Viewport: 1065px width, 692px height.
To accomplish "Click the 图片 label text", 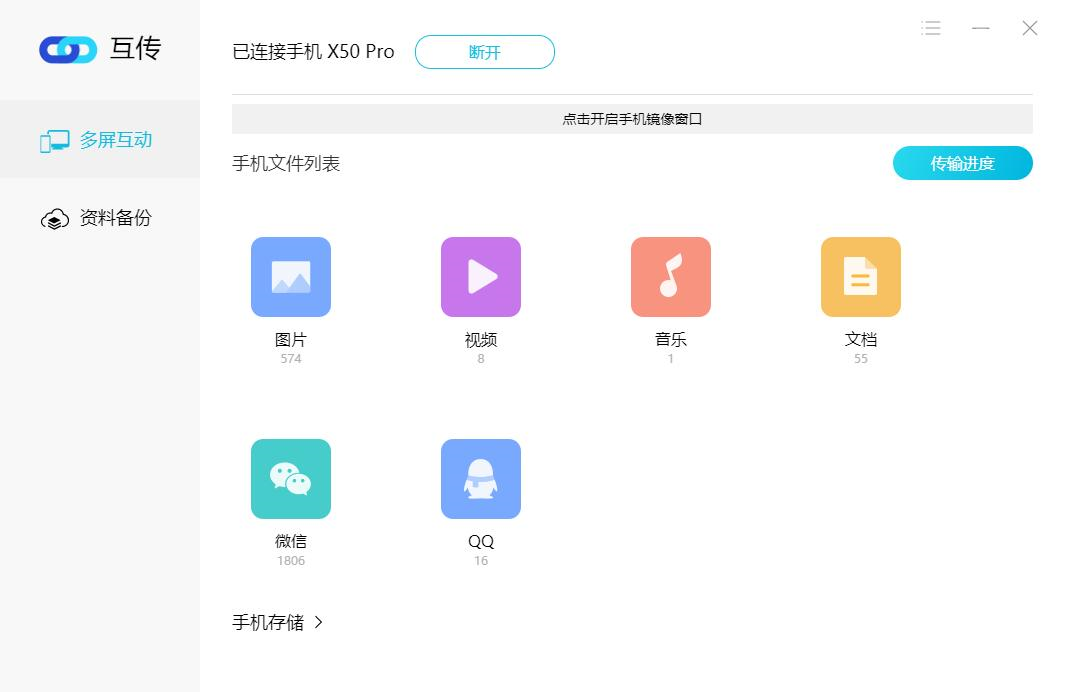I will (291, 340).
